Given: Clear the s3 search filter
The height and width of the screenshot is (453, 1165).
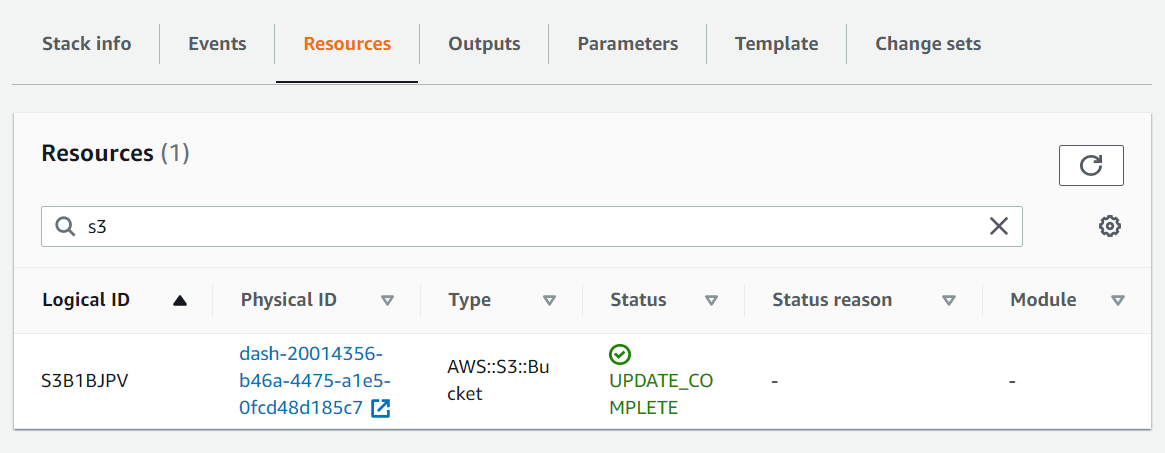Looking at the screenshot, I should (998, 227).
